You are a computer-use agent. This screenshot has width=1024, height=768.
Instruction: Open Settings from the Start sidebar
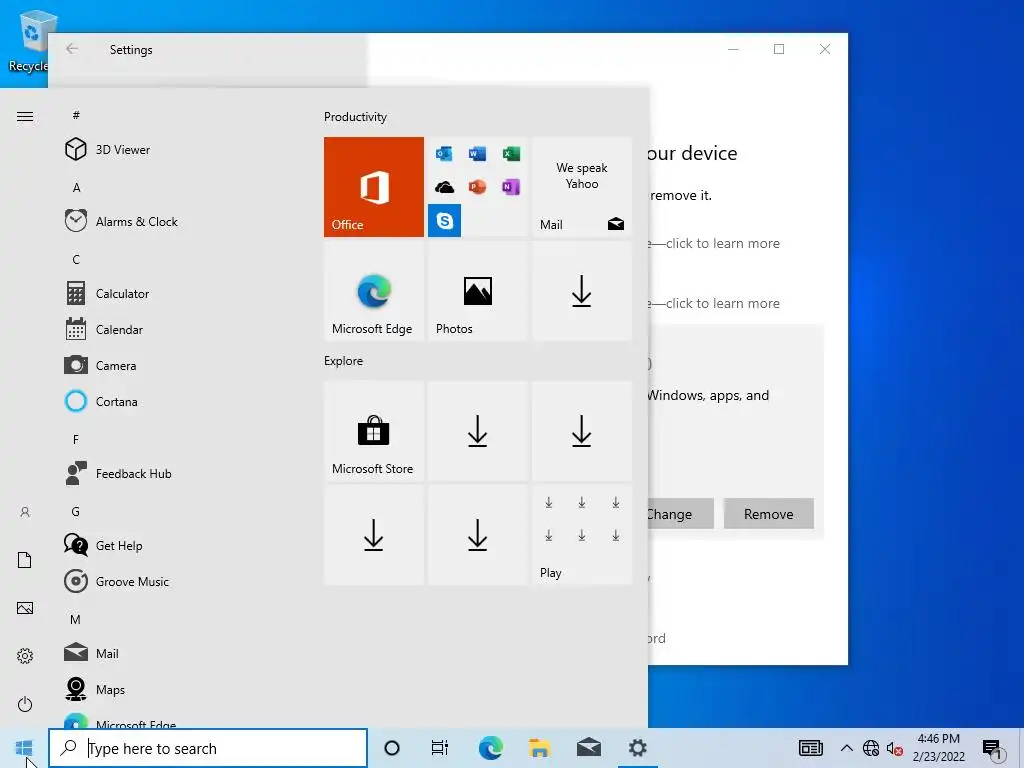(25, 656)
